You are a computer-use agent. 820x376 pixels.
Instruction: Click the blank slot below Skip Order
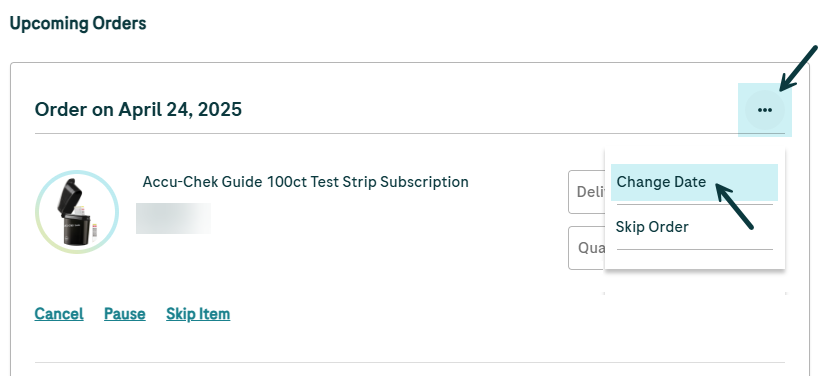coord(694,259)
